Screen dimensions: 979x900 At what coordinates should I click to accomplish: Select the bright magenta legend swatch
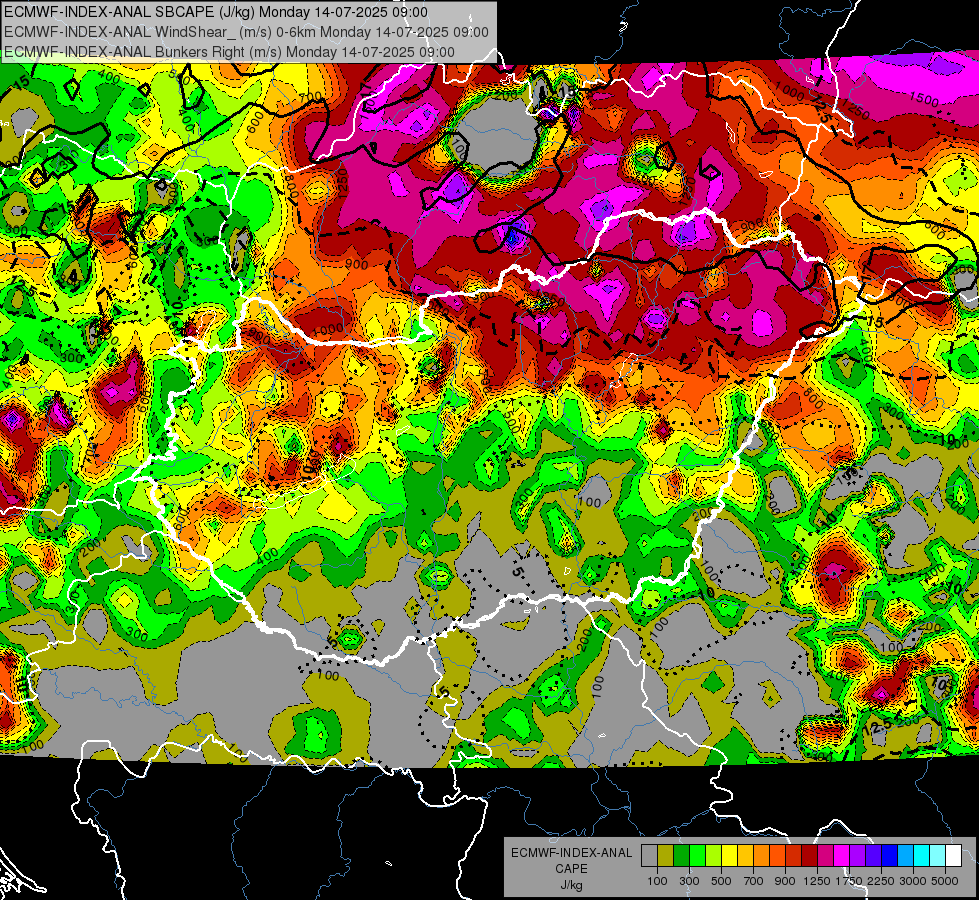point(842,856)
